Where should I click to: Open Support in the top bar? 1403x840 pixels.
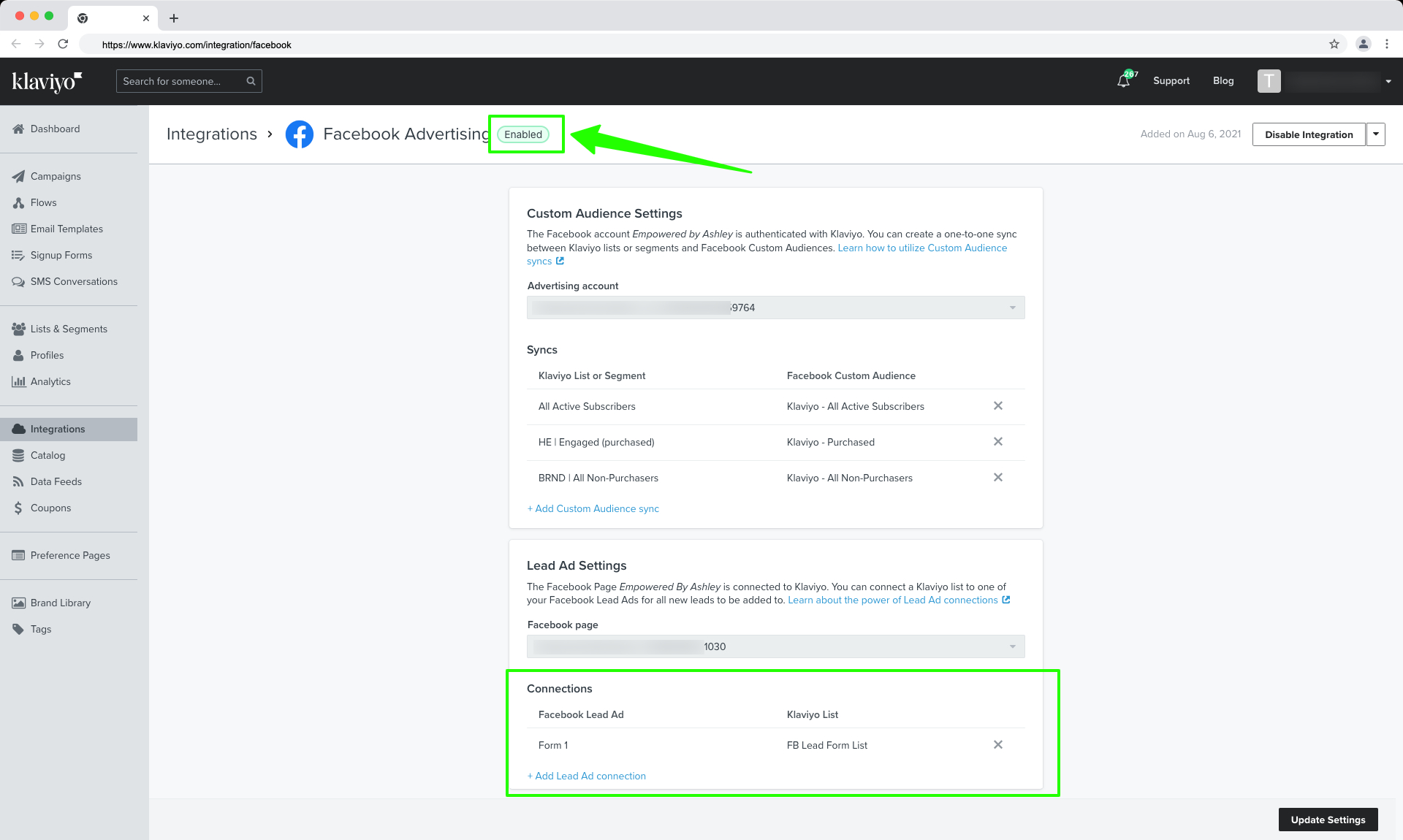point(1171,81)
